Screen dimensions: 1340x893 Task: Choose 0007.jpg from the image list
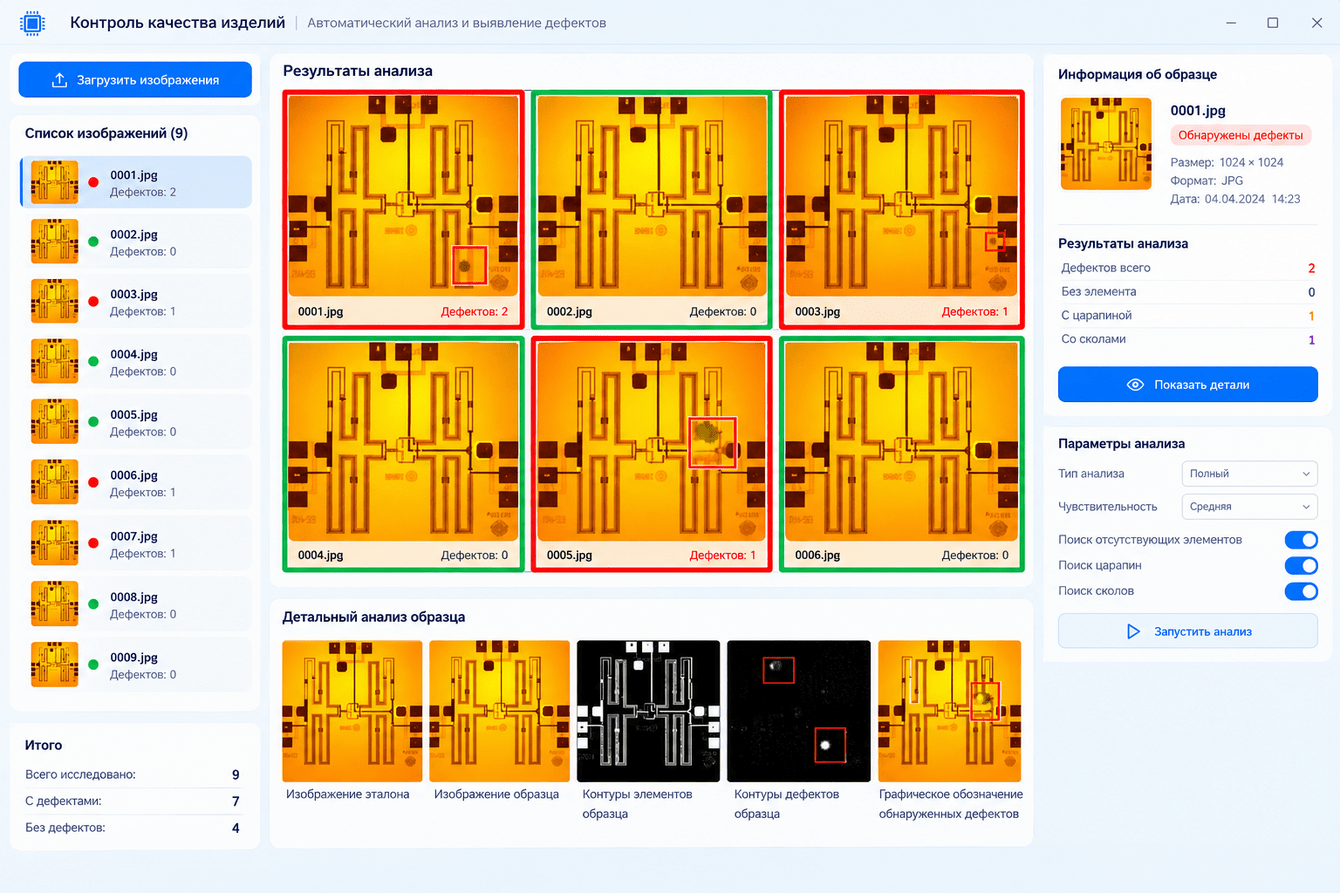pos(136,543)
